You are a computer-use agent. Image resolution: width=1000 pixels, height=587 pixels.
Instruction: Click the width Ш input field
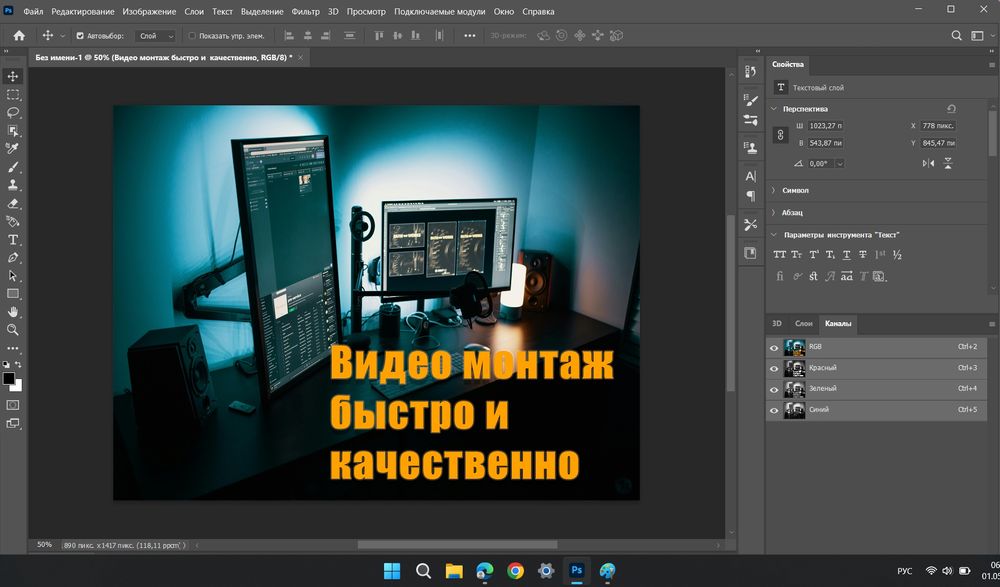pyautogui.click(x=826, y=126)
